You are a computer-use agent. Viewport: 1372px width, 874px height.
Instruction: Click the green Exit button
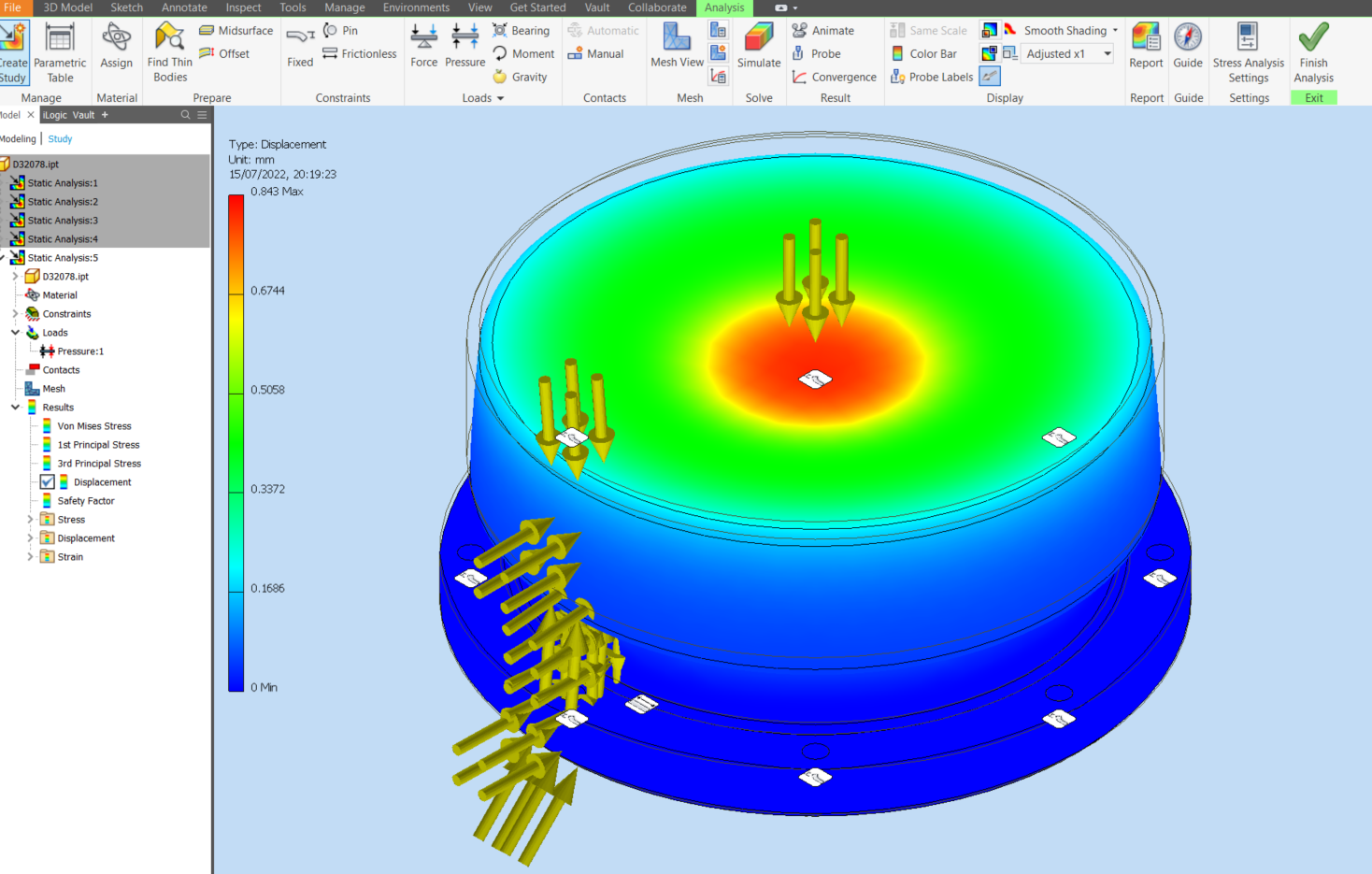click(x=1313, y=96)
